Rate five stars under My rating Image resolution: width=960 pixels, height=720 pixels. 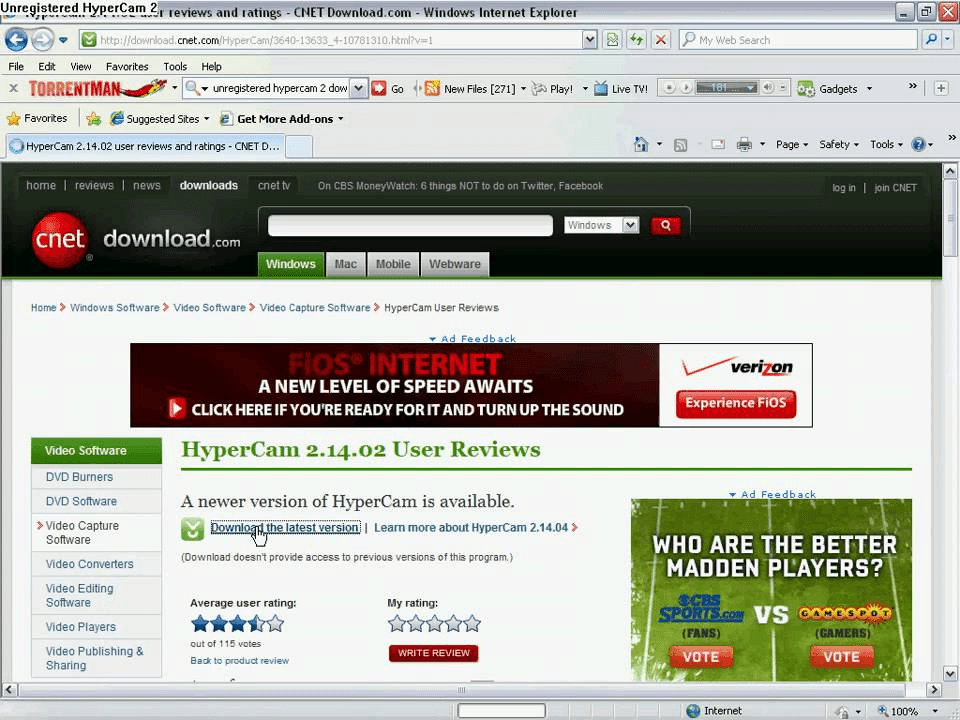(472, 624)
